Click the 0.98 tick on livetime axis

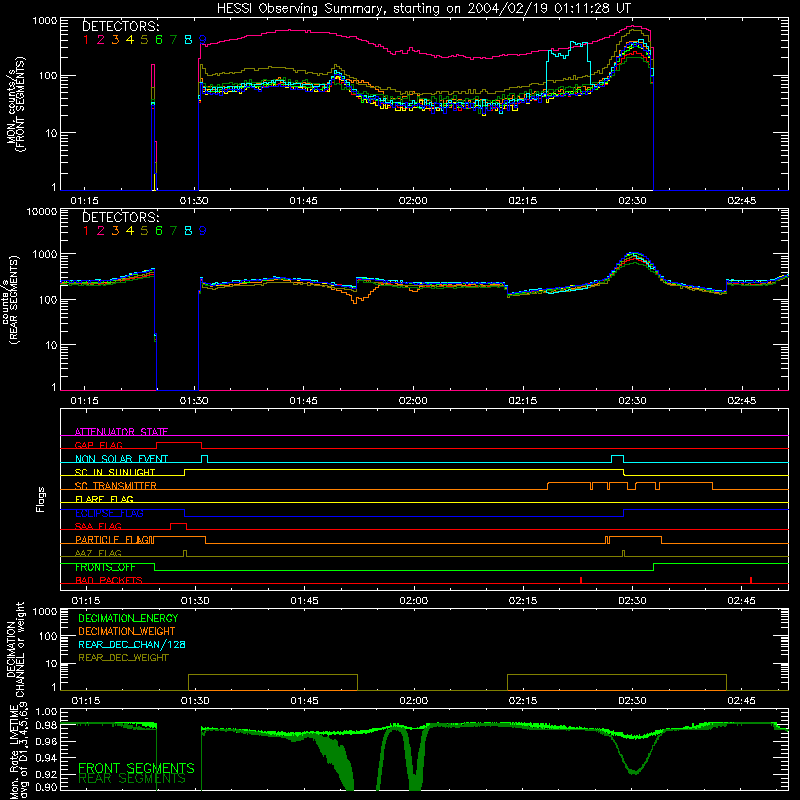pyautogui.click(x=46, y=725)
